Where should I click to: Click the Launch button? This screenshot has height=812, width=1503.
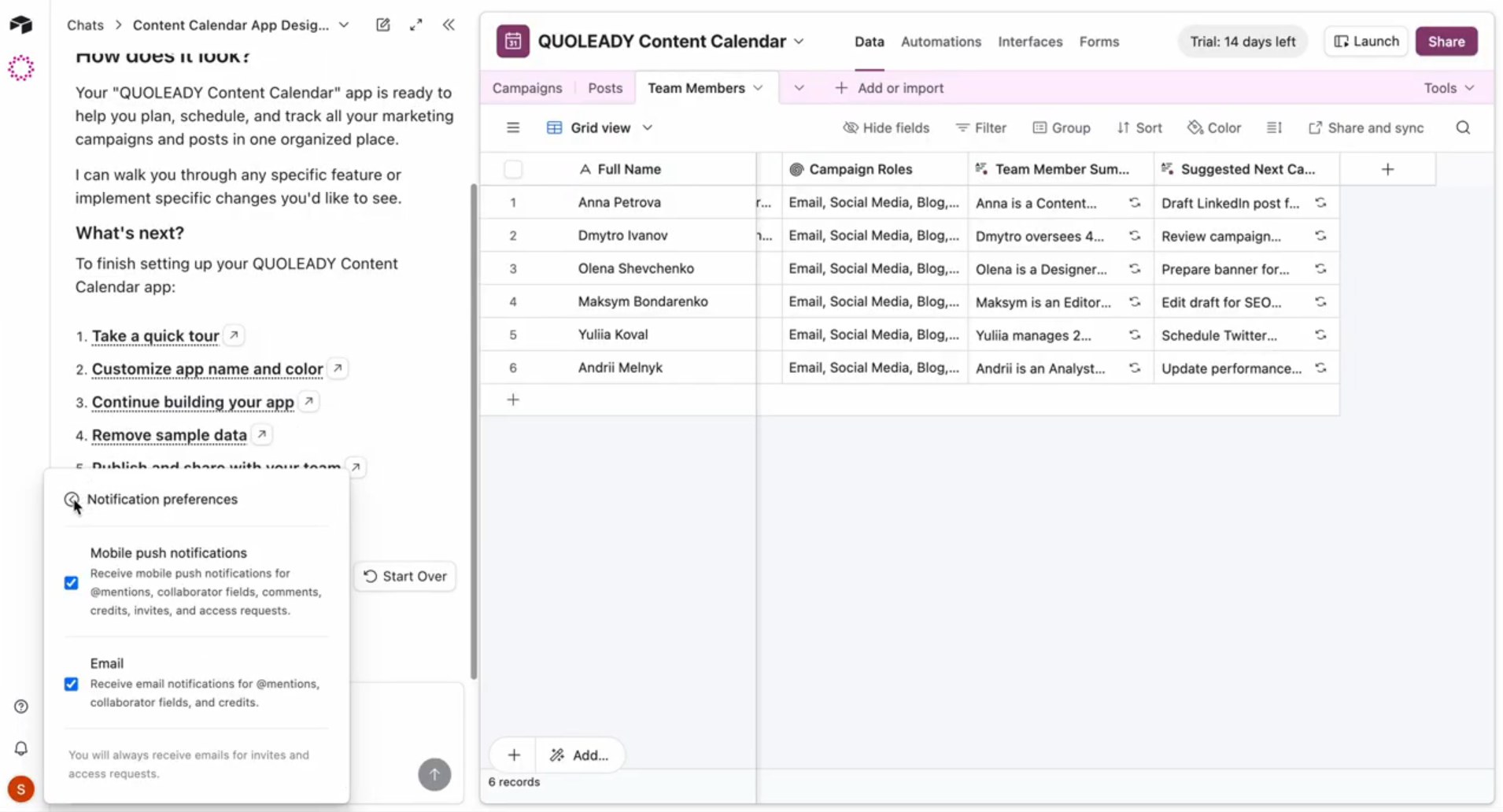[x=1365, y=41]
